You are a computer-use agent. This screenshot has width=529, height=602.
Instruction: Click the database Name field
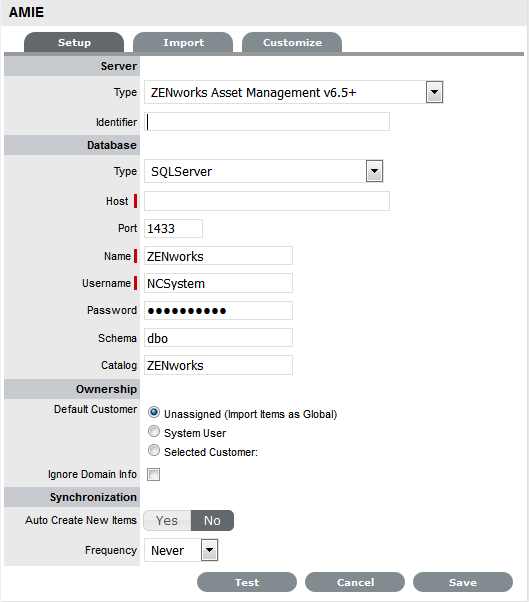[x=218, y=256]
